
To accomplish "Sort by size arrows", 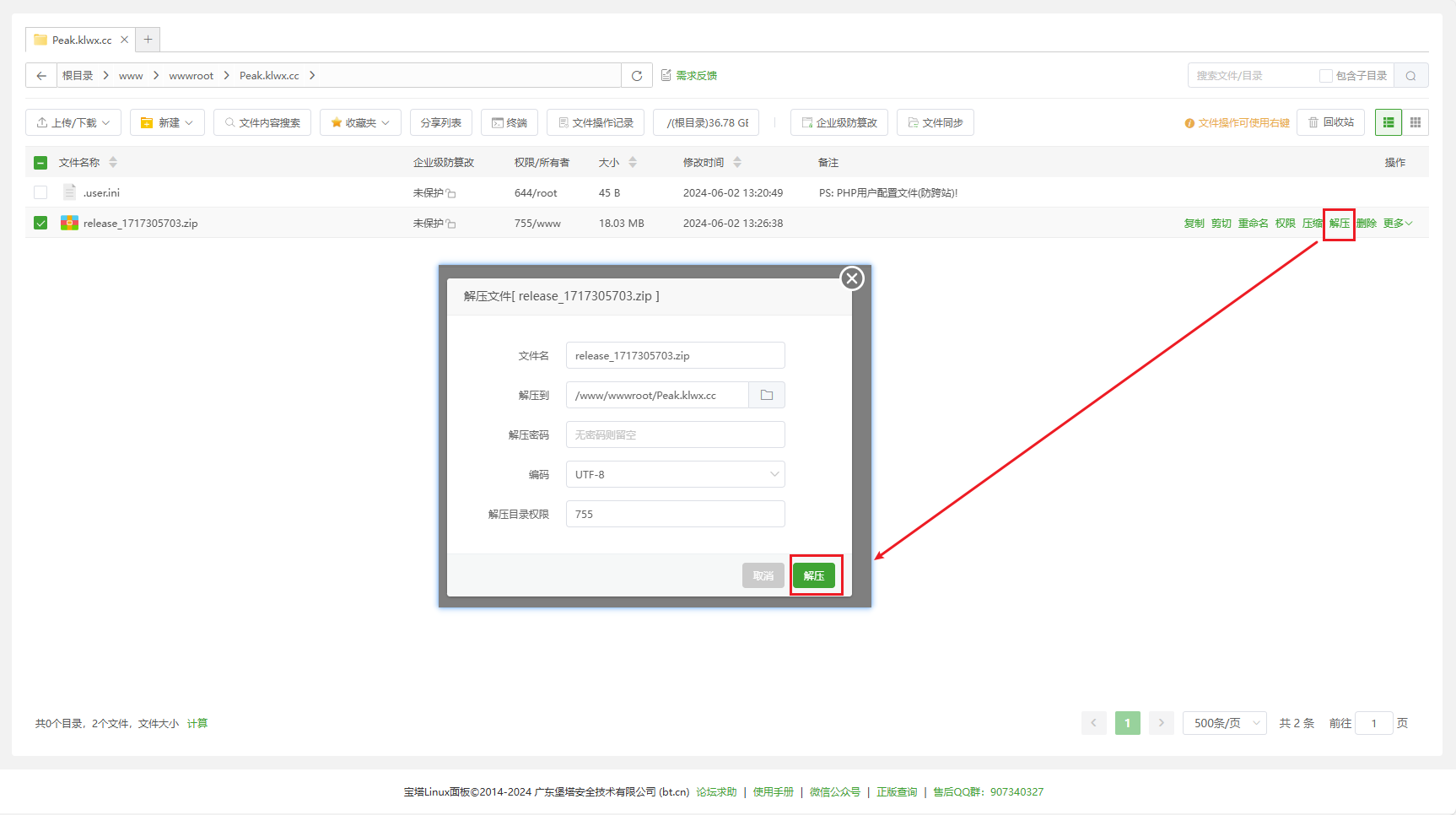I will (x=633, y=162).
